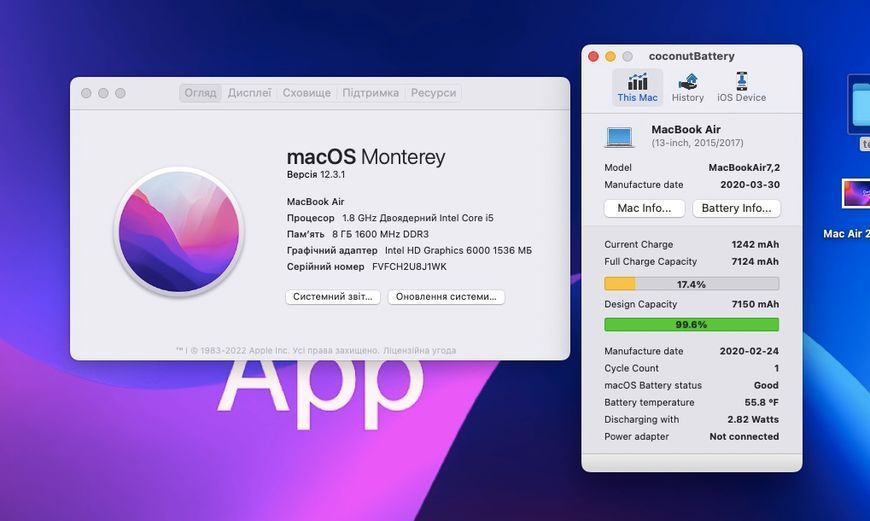The image size is (870, 521).
Task: Click the 2020-02-24 battery manufacture date
Action: click(x=749, y=351)
